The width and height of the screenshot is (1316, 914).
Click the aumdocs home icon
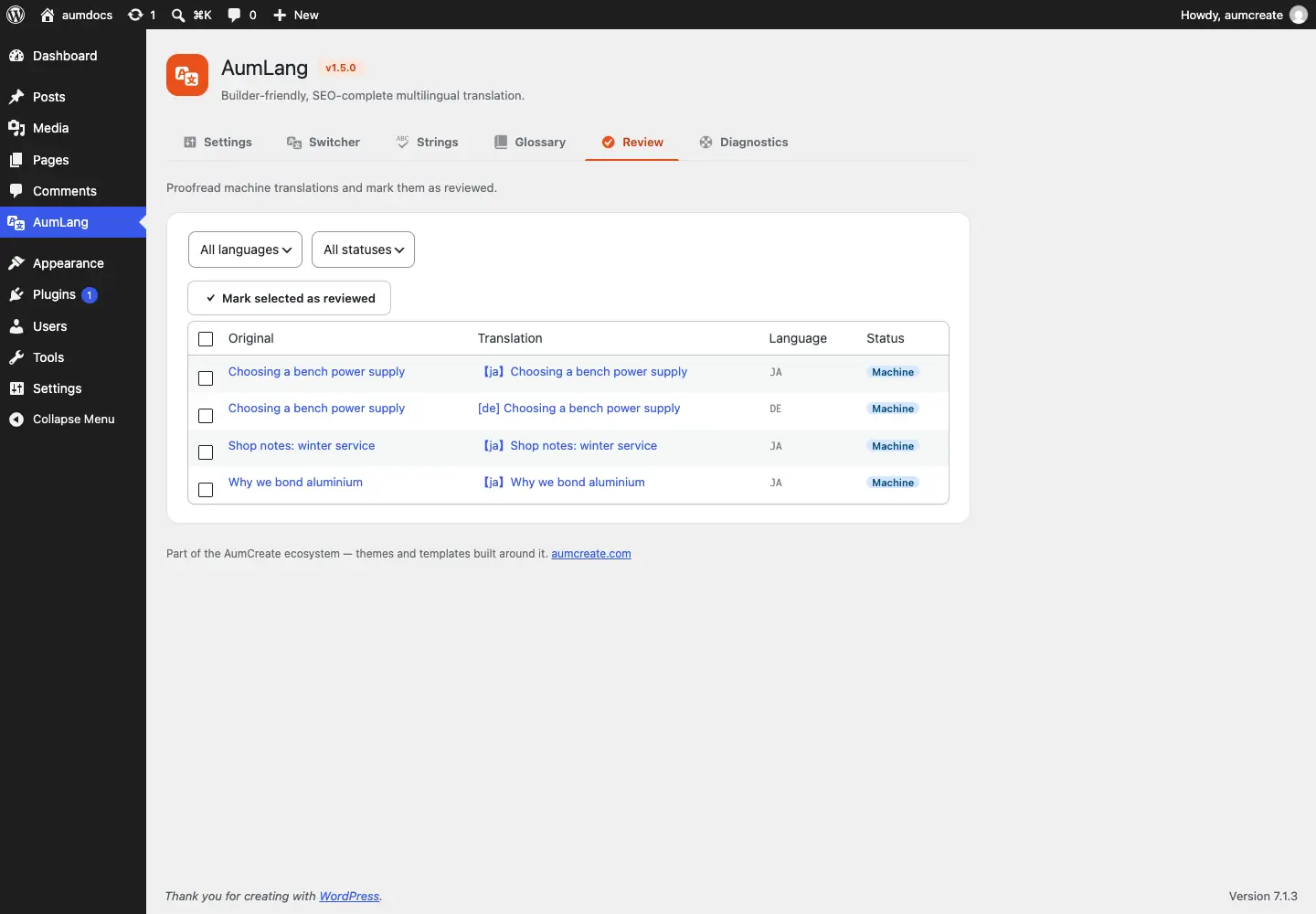(x=48, y=15)
